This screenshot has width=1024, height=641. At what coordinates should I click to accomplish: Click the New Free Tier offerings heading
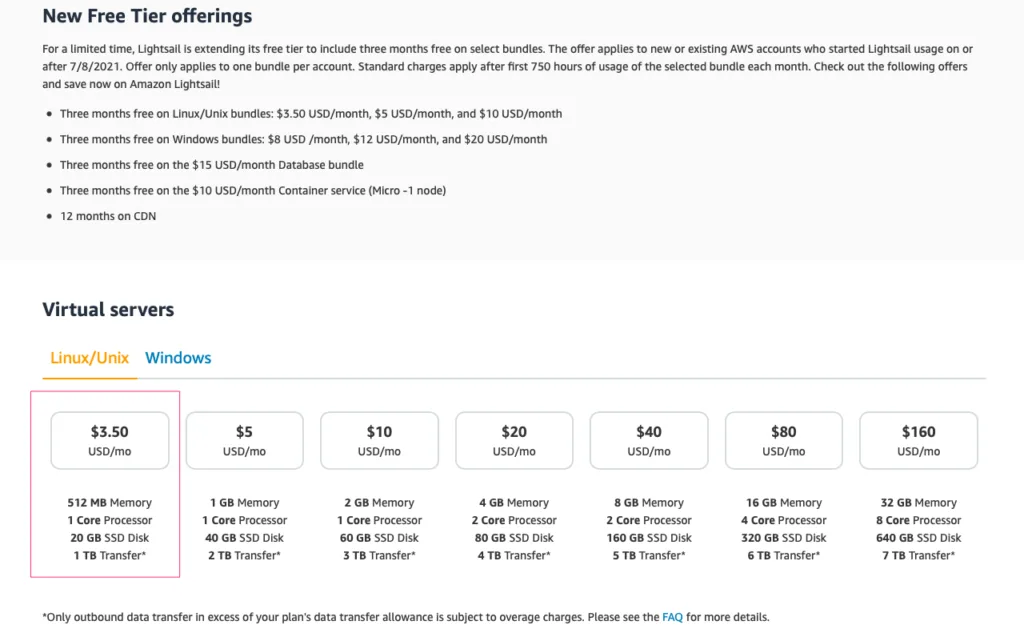point(147,16)
